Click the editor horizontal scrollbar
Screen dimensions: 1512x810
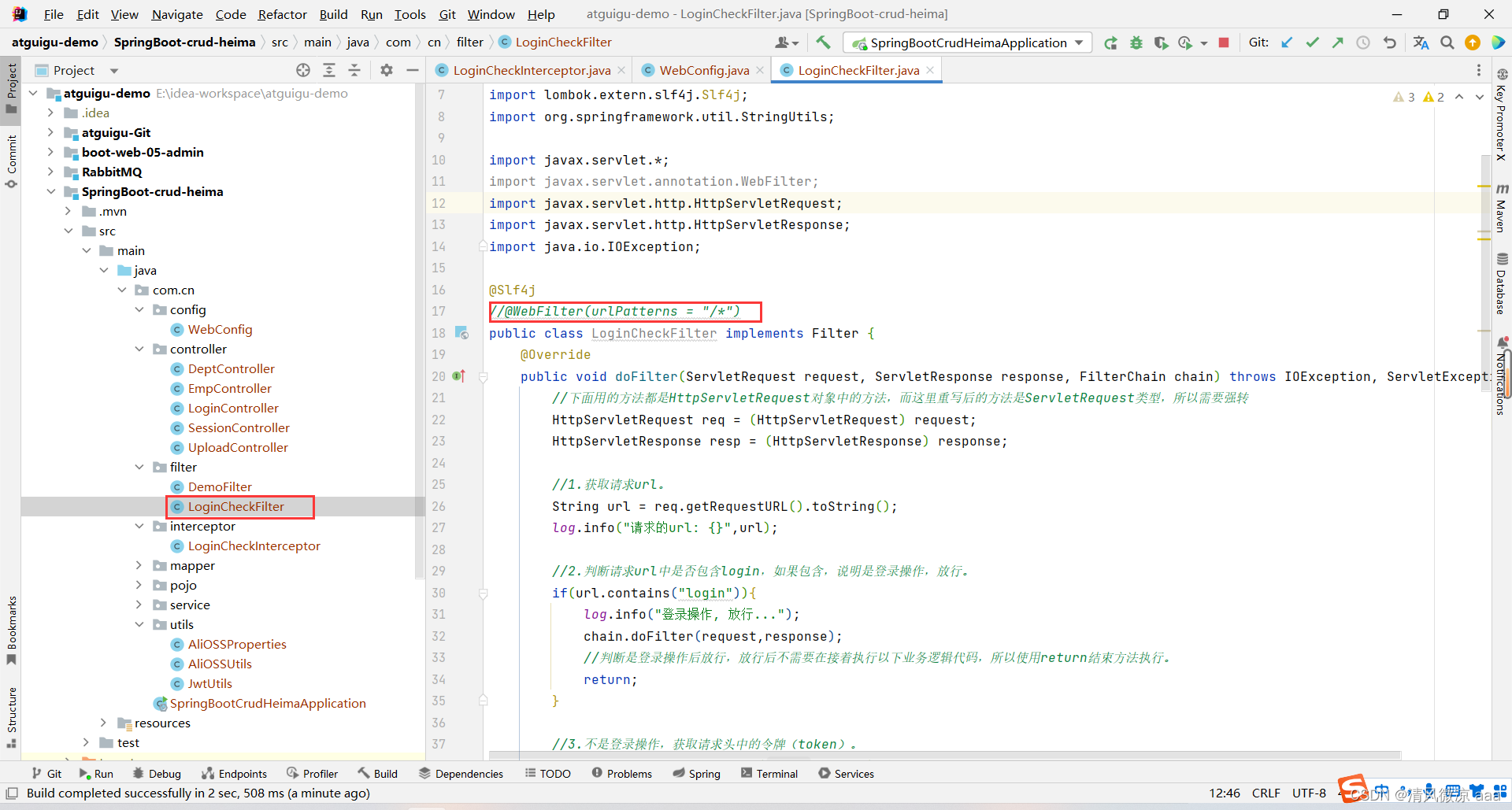[x=945, y=756]
